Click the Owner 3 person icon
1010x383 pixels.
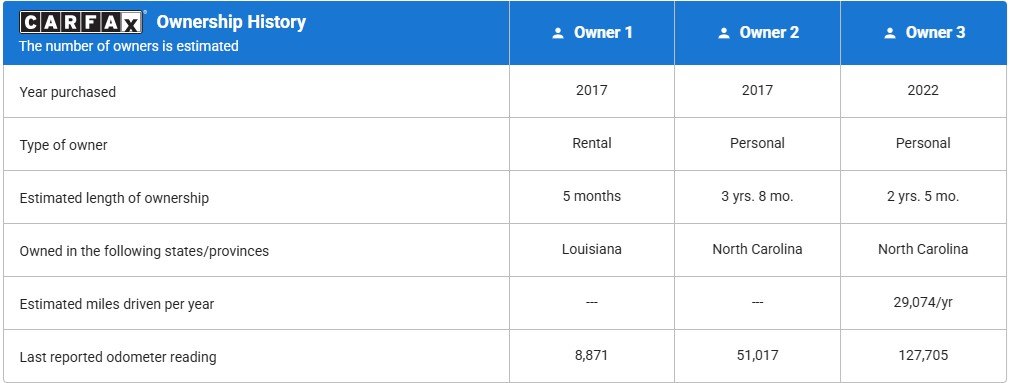[x=890, y=33]
